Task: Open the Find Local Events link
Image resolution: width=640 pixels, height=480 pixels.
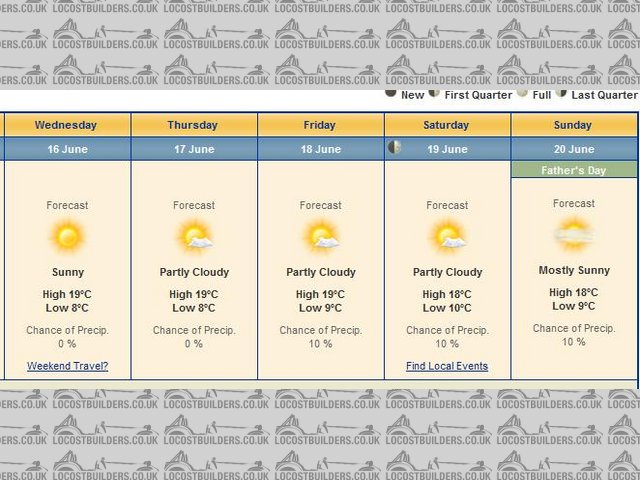Action: pos(447,366)
